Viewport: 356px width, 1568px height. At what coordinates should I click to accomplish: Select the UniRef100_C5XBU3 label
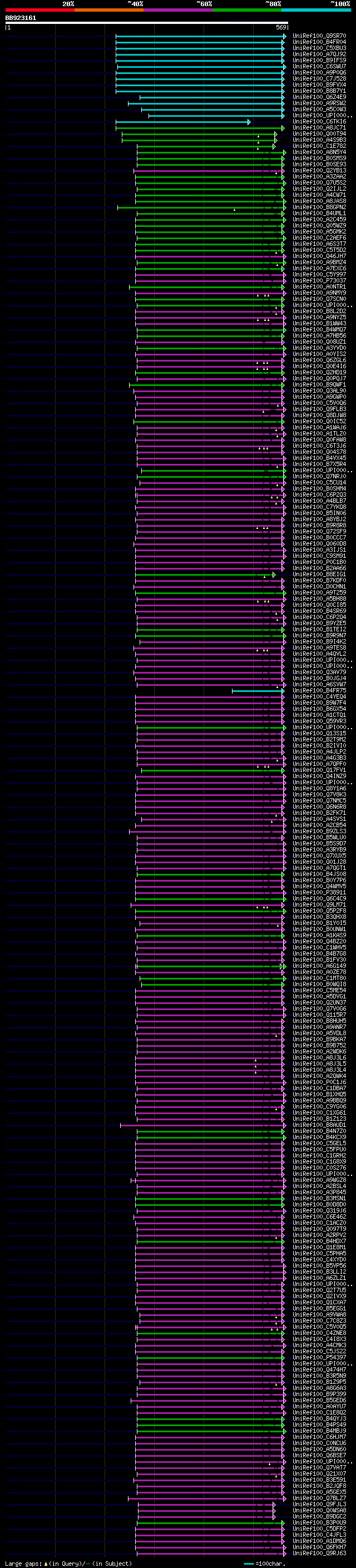click(319, 48)
